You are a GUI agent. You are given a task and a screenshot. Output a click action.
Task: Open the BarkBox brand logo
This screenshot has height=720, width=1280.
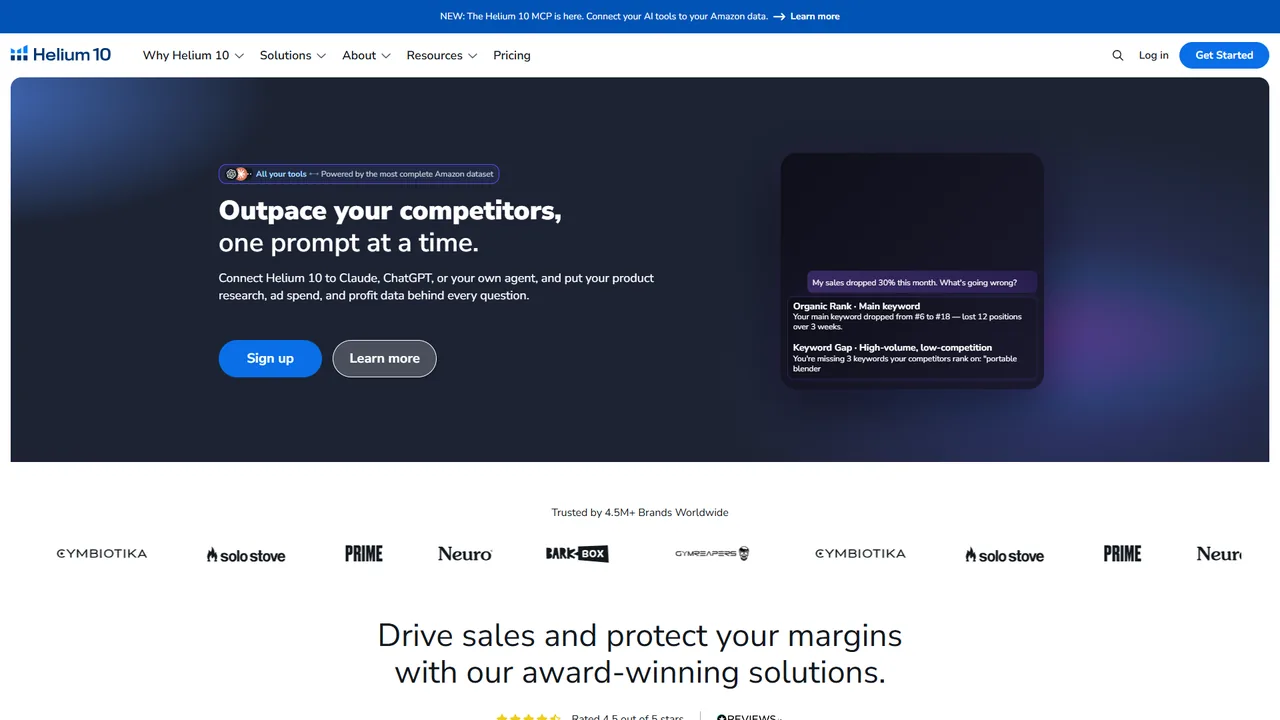(x=577, y=553)
